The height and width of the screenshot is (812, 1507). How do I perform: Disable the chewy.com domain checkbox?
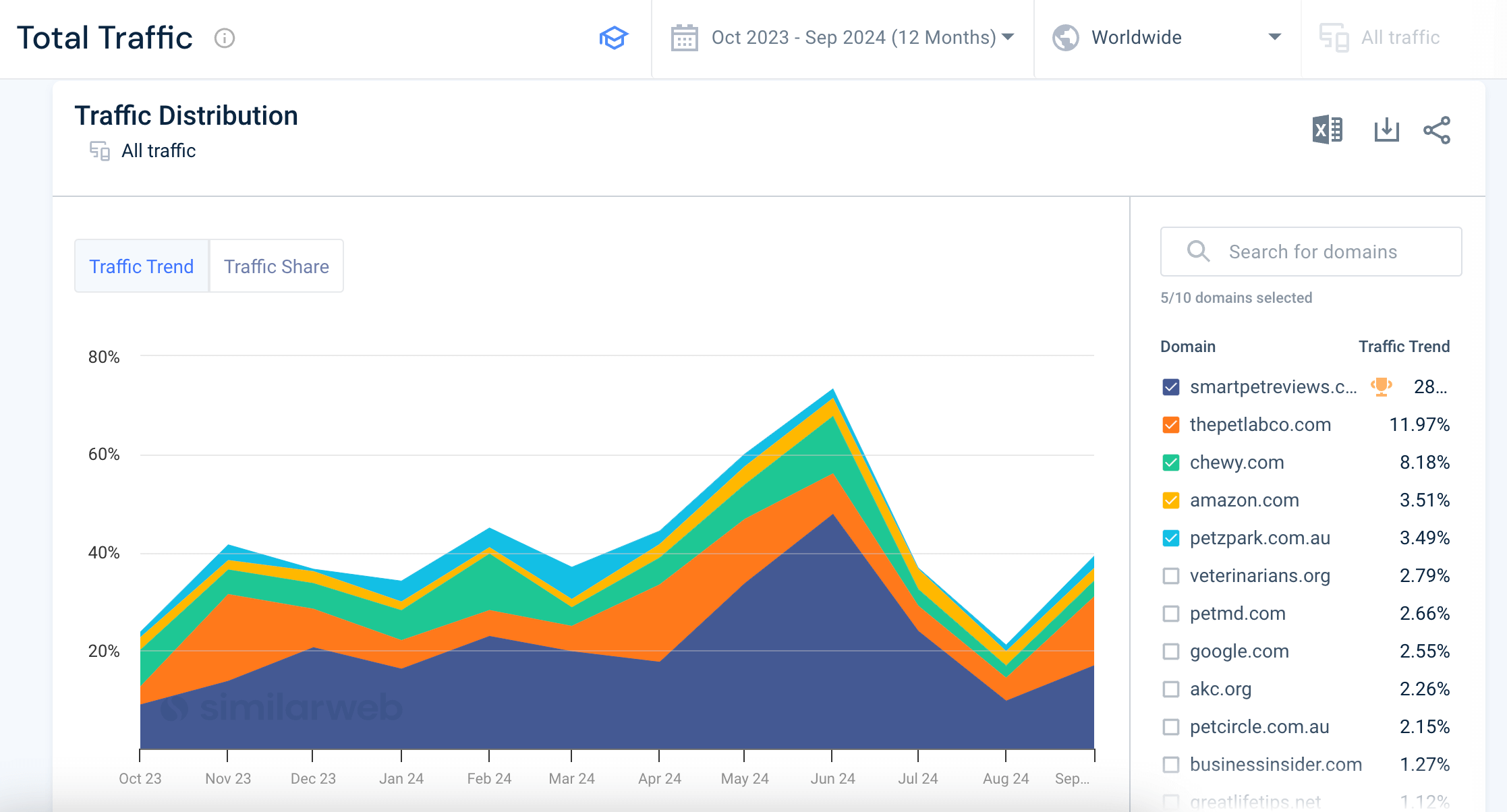(x=1171, y=463)
